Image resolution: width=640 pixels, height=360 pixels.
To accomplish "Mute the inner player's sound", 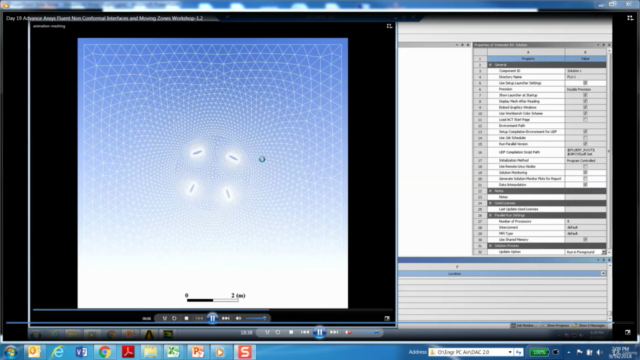I will coord(238,318).
